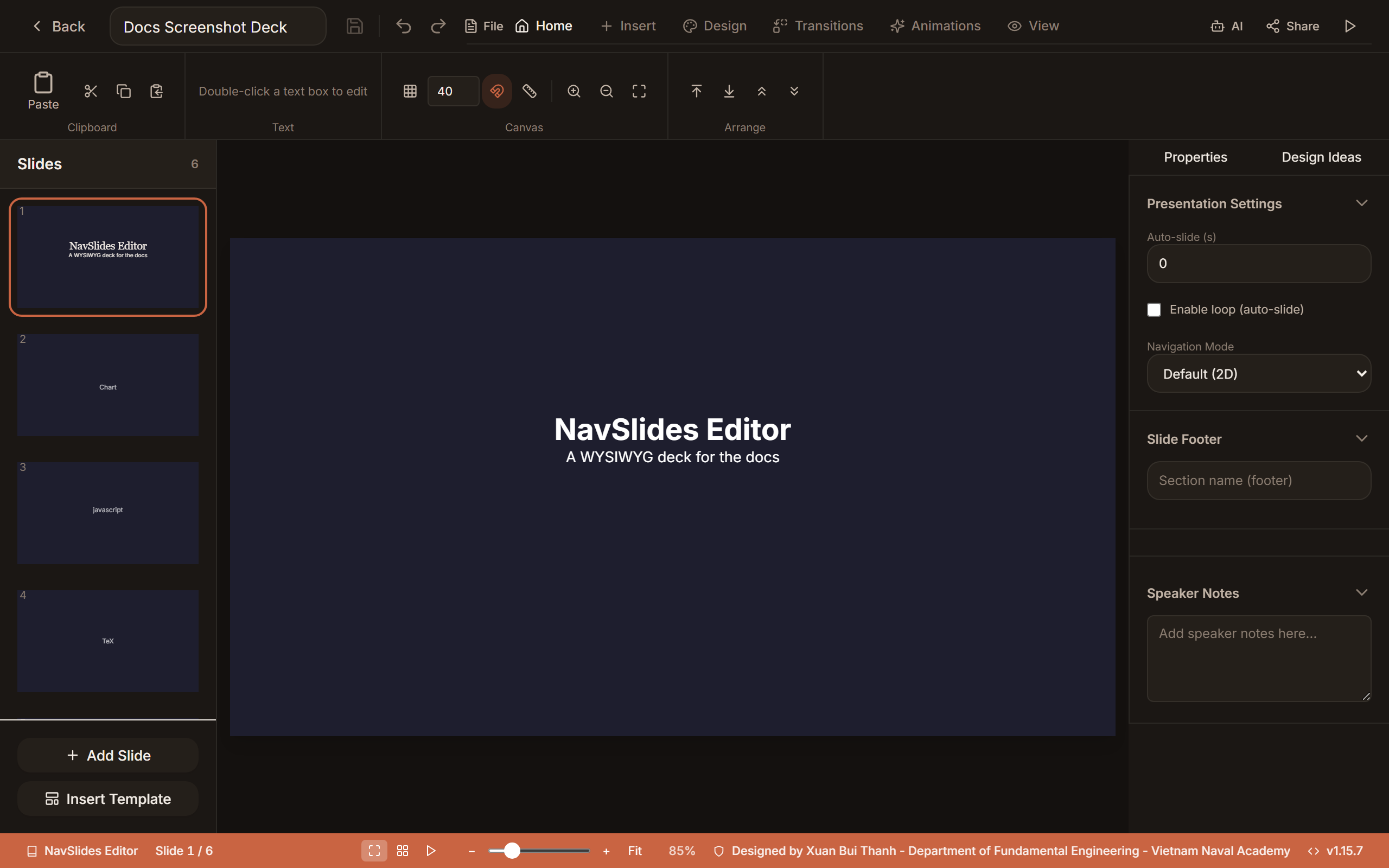Open the File menu

[483, 27]
